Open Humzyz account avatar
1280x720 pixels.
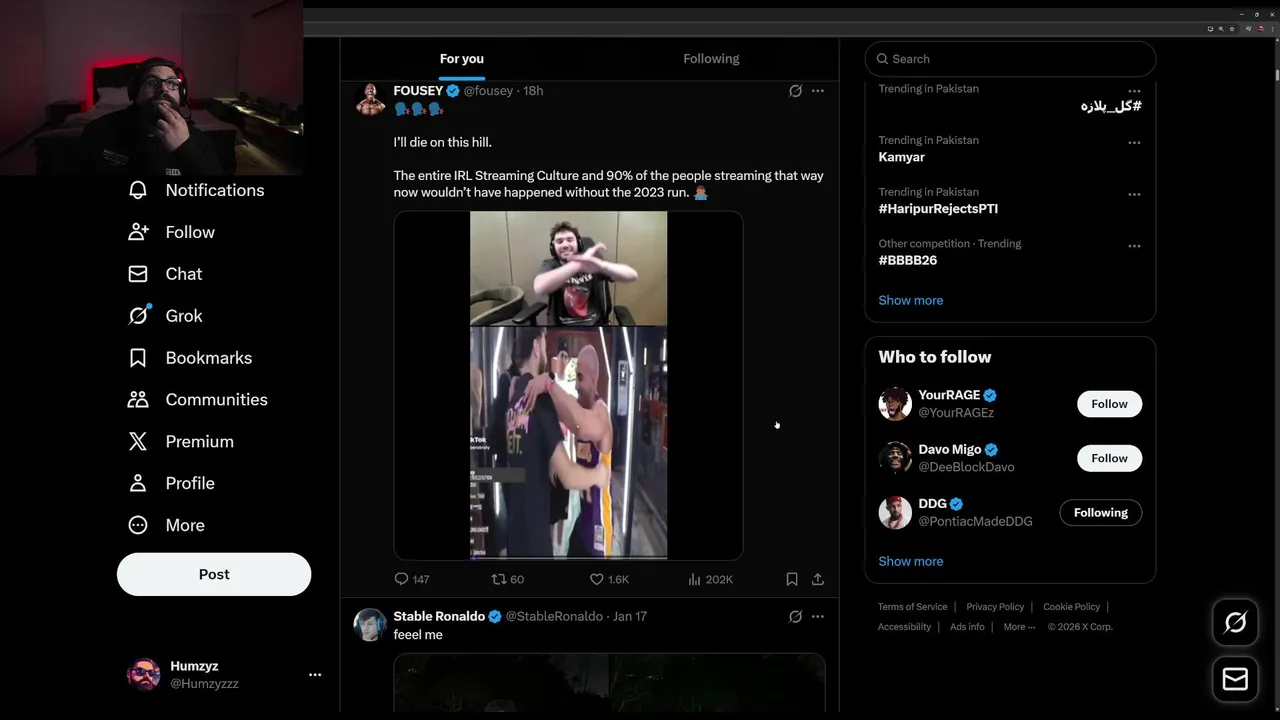[144, 674]
